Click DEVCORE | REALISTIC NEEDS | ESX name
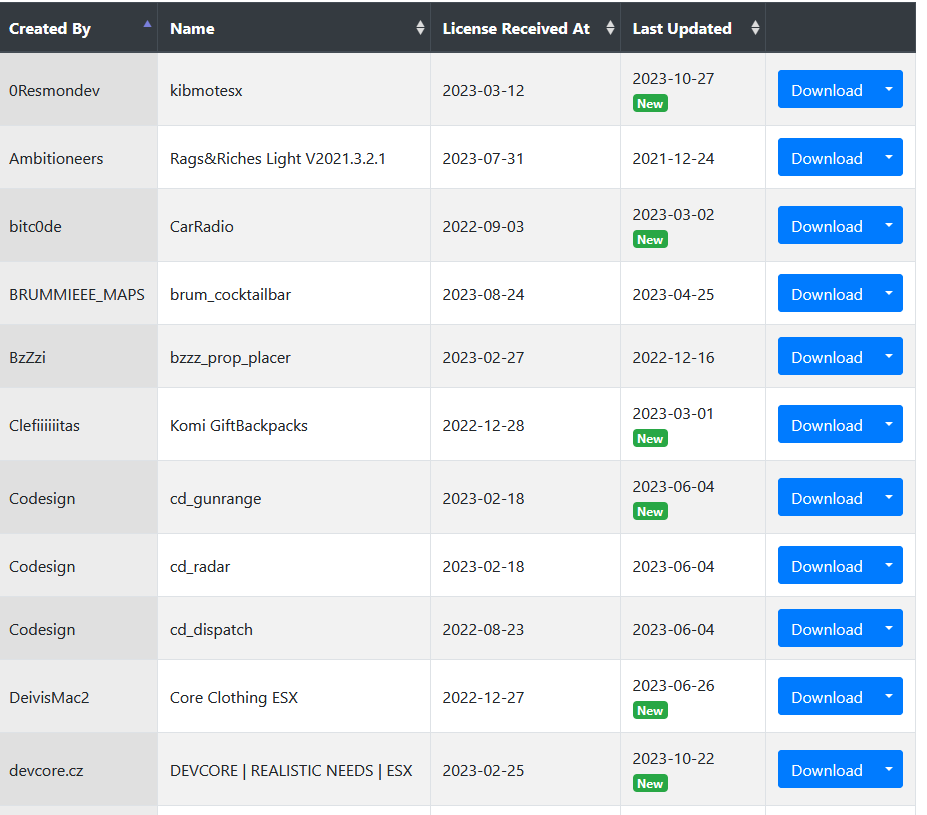This screenshot has height=815, width=927. [x=291, y=770]
